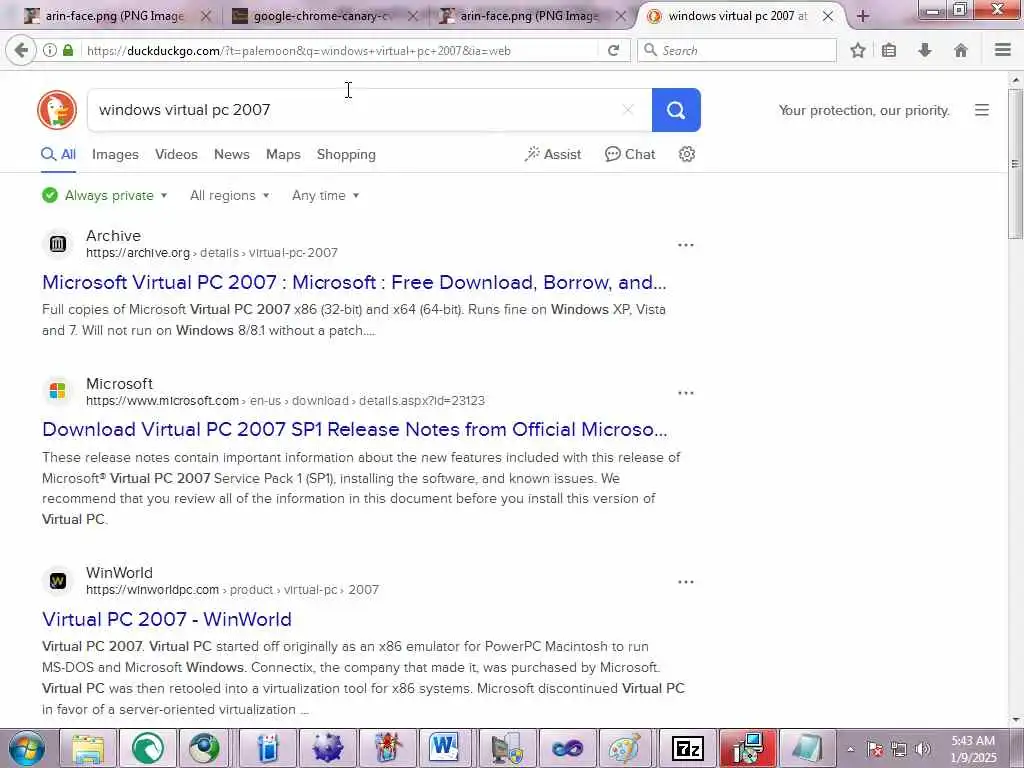Click the DuckDuckGo duck logo
Screen dimensions: 1024x768
pos(57,110)
